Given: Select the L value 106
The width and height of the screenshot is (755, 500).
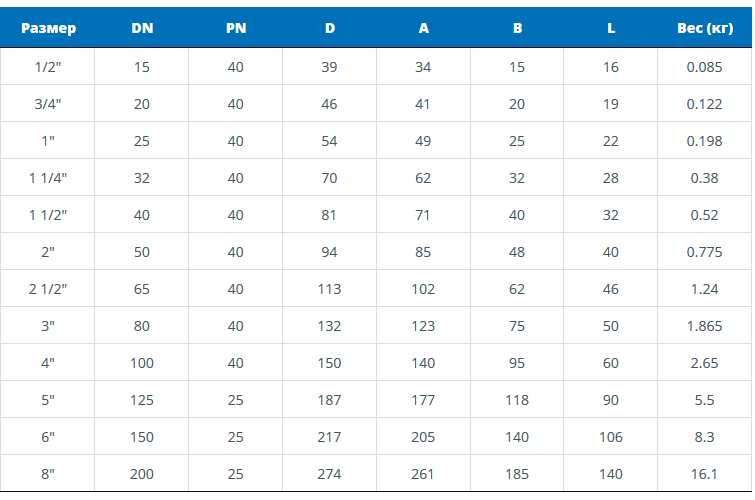Looking at the screenshot, I should (611, 437).
